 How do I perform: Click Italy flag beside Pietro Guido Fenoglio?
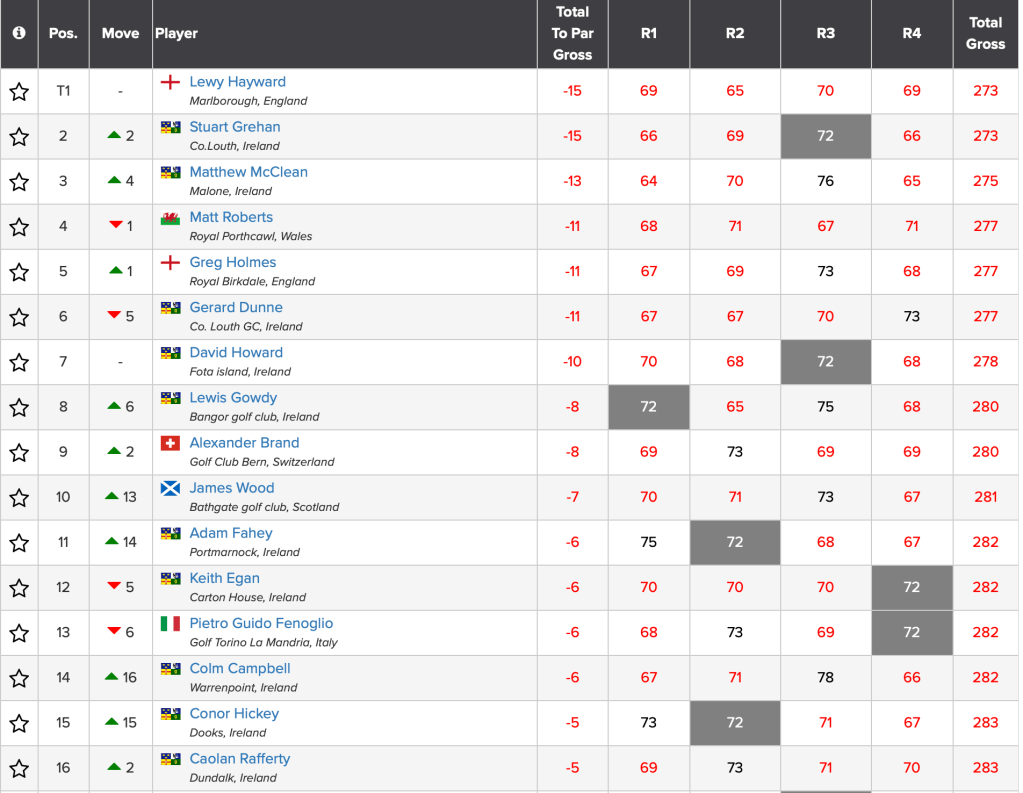point(171,624)
